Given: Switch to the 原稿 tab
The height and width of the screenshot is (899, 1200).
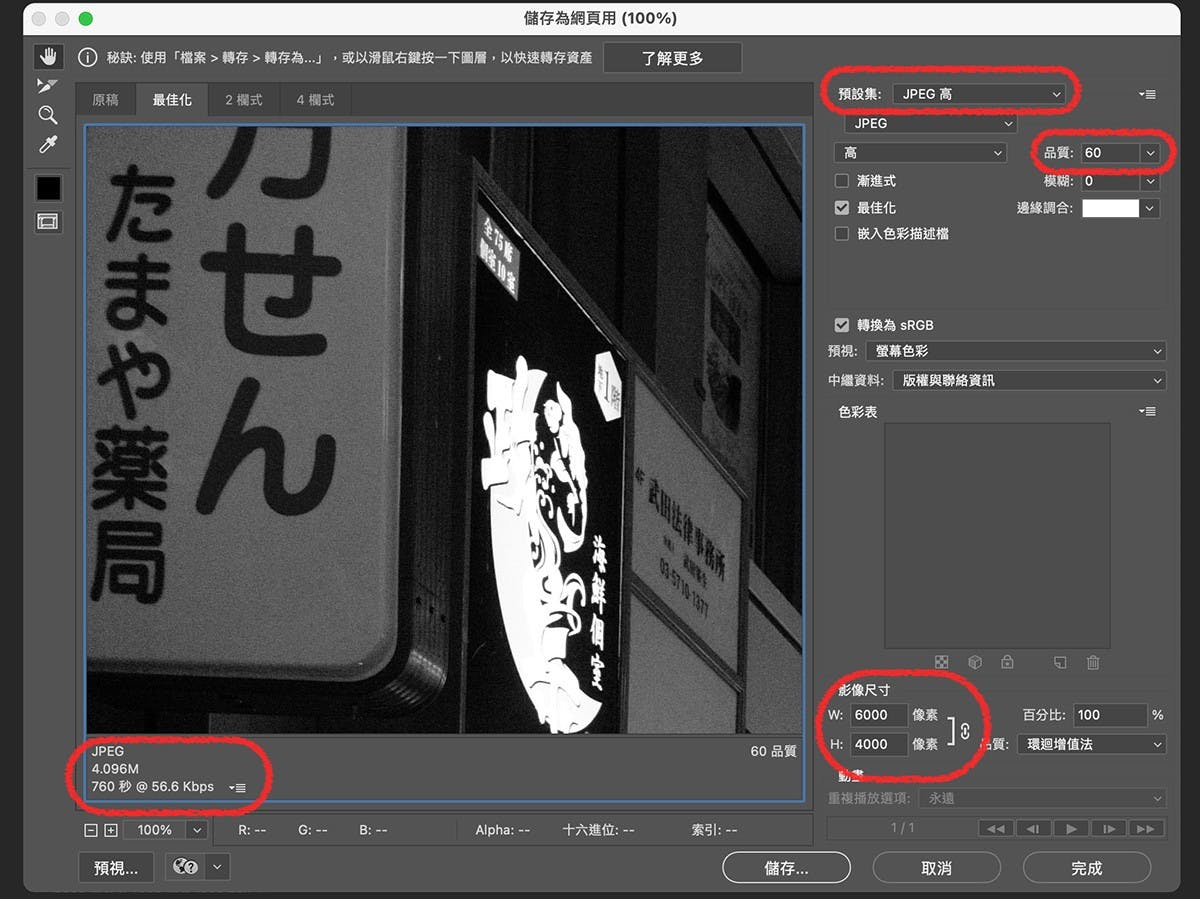Looking at the screenshot, I should (x=105, y=100).
